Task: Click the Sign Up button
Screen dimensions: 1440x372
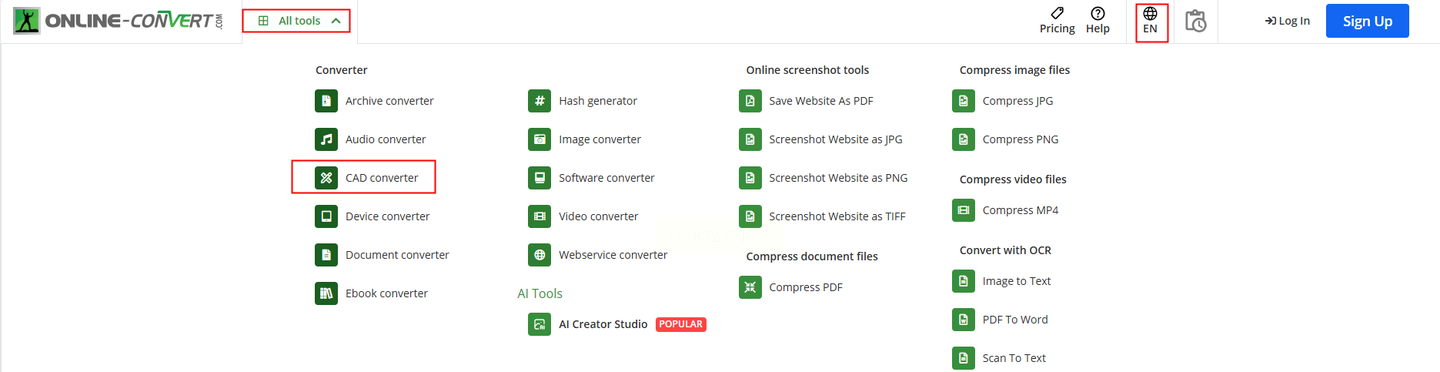Action: pos(1367,21)
